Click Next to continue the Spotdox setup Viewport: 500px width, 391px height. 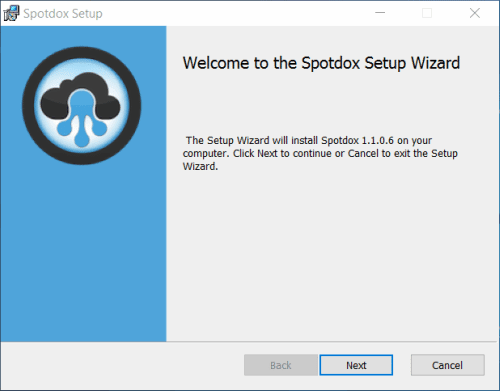click(x=356, y=365)
